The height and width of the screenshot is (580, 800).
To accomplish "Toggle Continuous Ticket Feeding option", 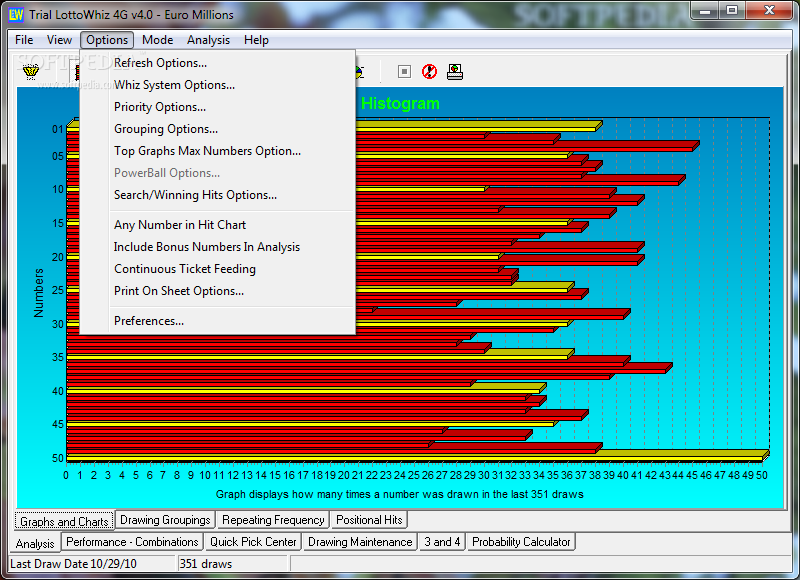I will 218,269.
